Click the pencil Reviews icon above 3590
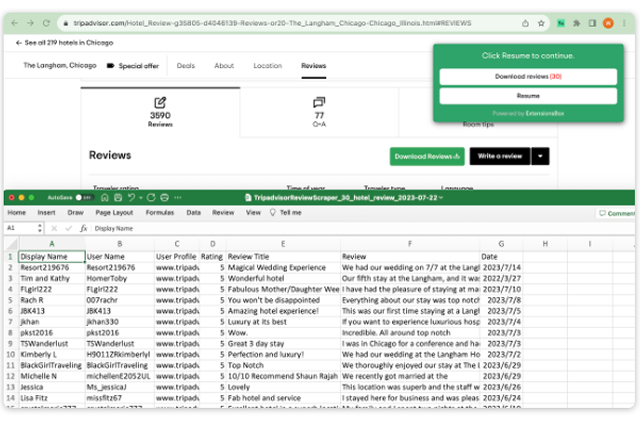This screenshot has height=427, width=640. tap(160, 102)
